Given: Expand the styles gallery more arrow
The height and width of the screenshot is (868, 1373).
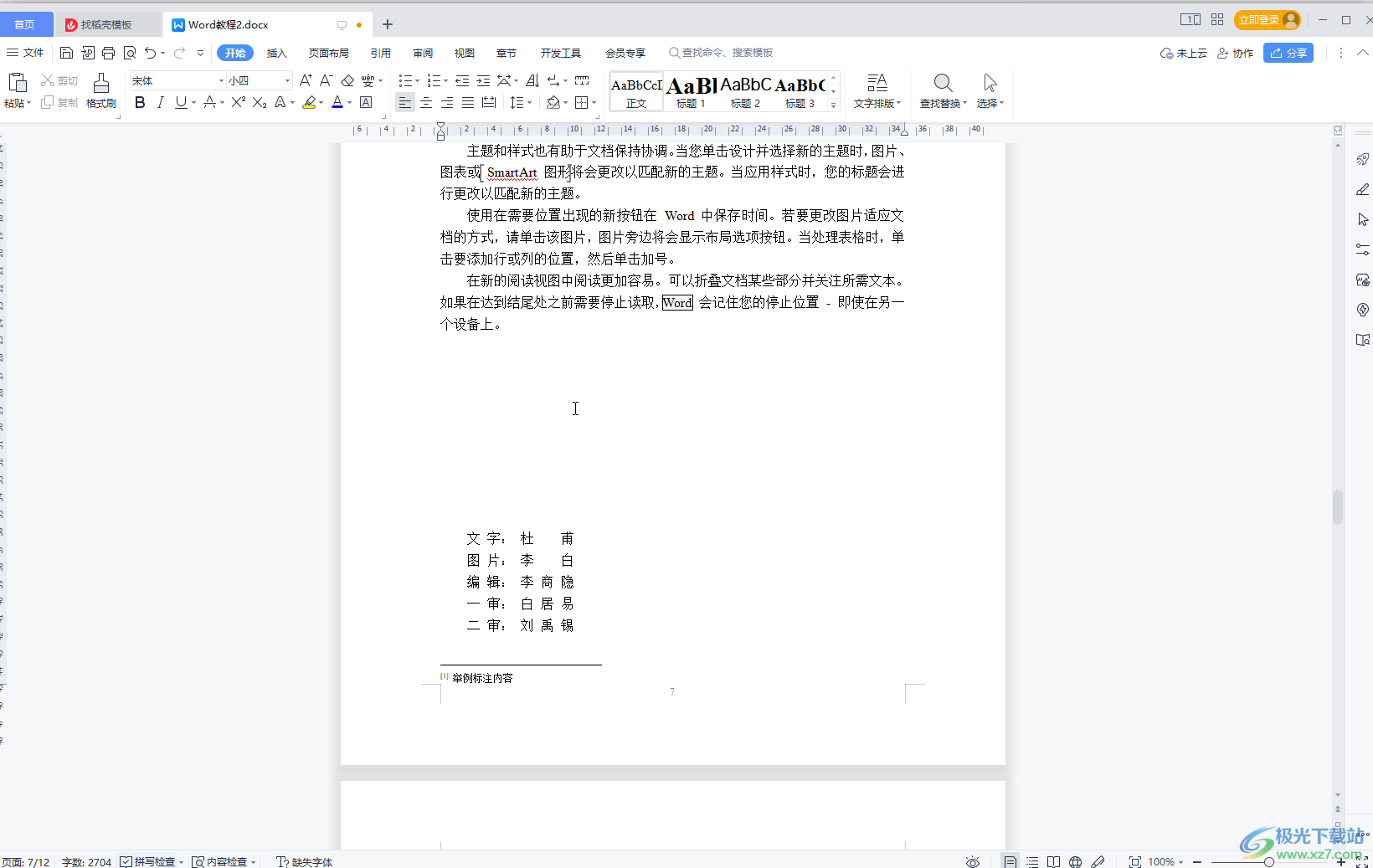Looking at the screenshot, I should 833,105.
